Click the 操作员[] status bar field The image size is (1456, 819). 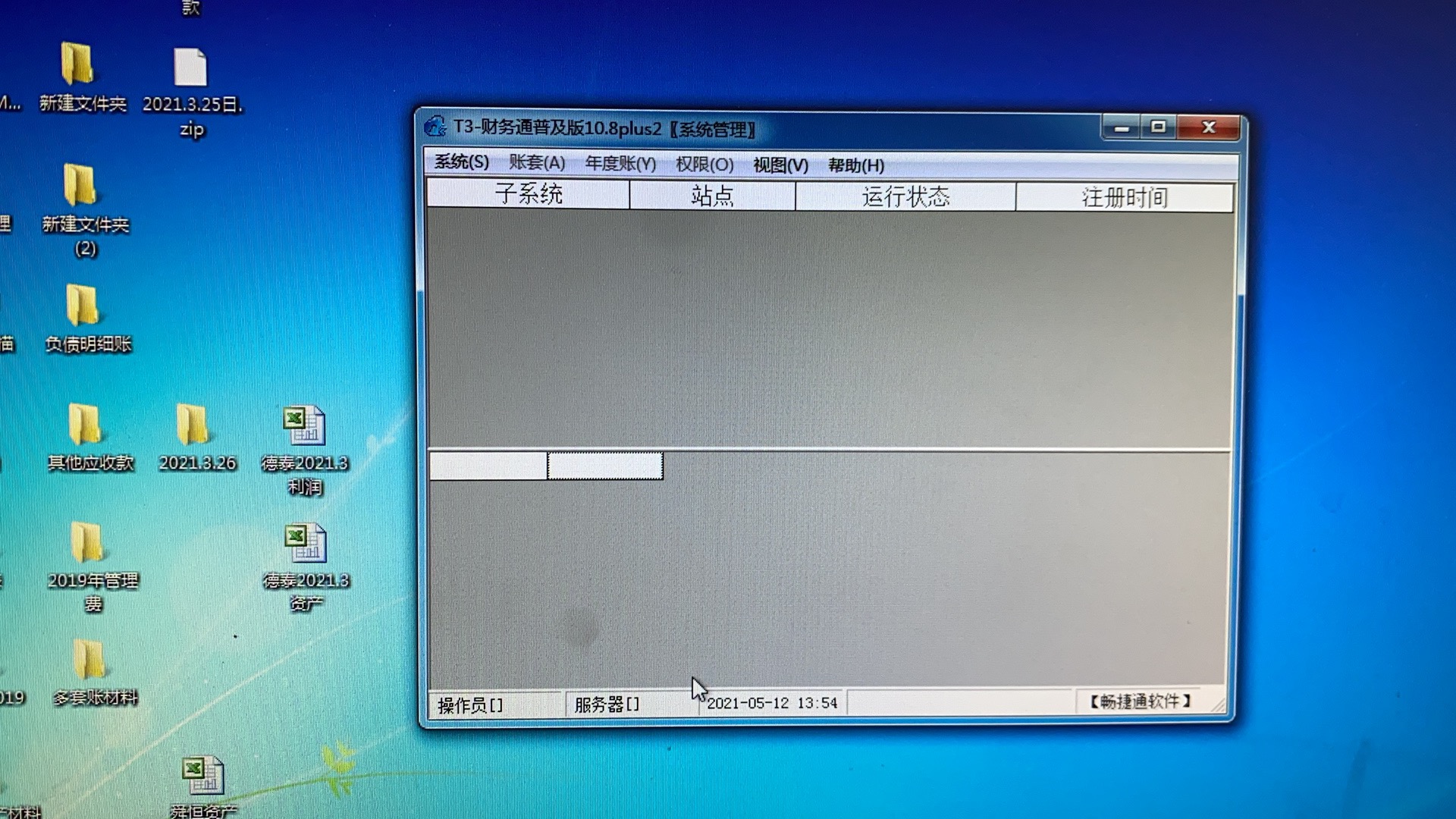(495, 704)
